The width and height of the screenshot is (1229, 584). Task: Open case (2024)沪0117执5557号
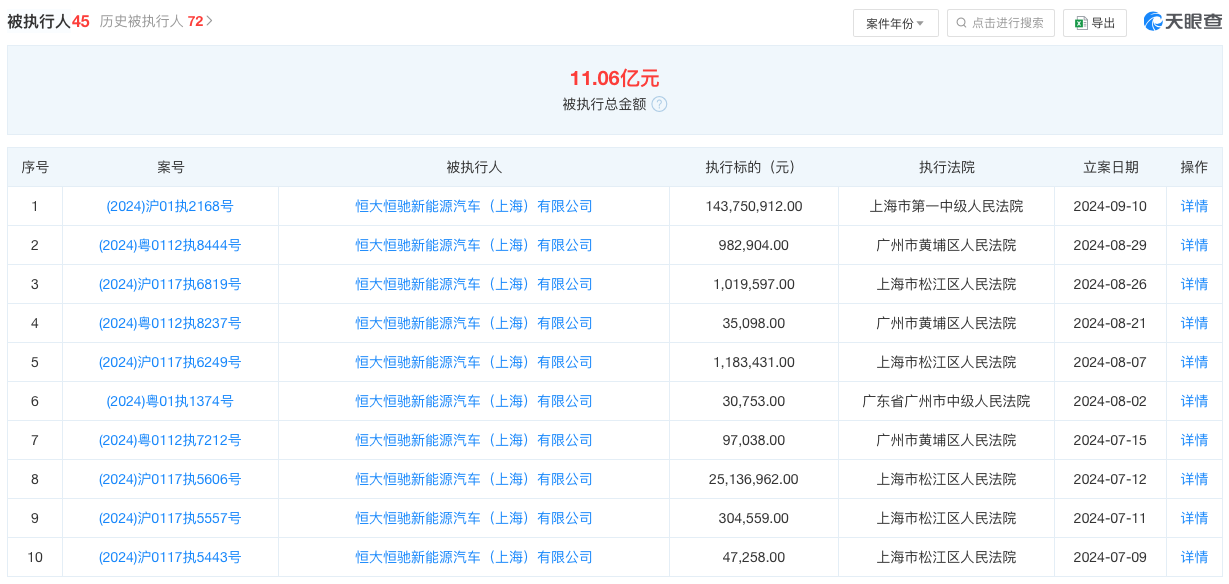[170, 518]
